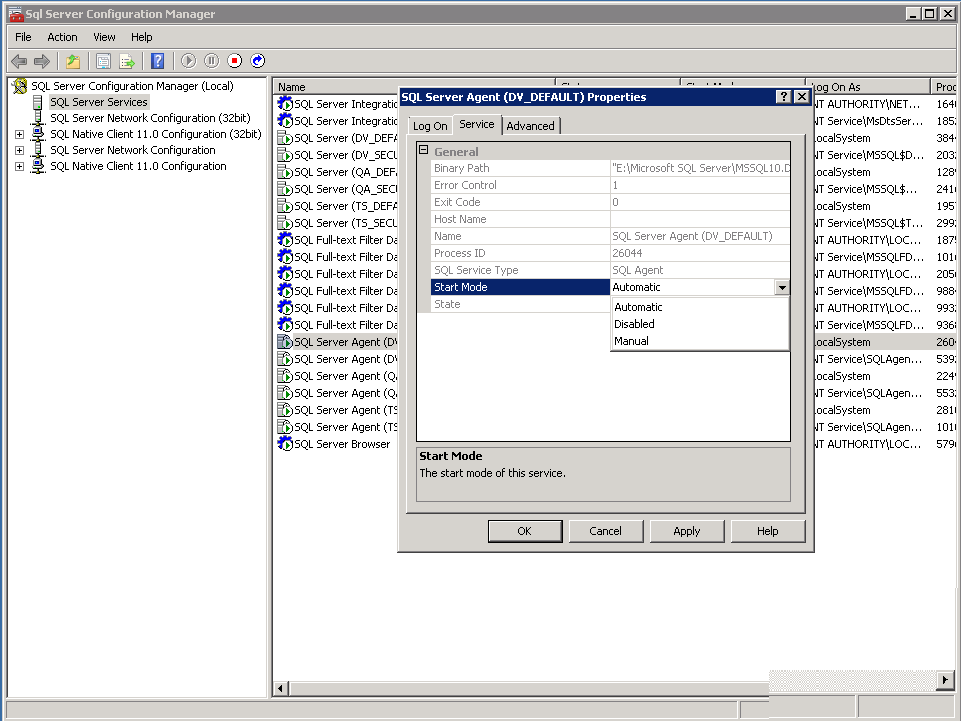Click the SQL Server Services tree node icon
Screen dimensions: 961x721
coord(38,102)
